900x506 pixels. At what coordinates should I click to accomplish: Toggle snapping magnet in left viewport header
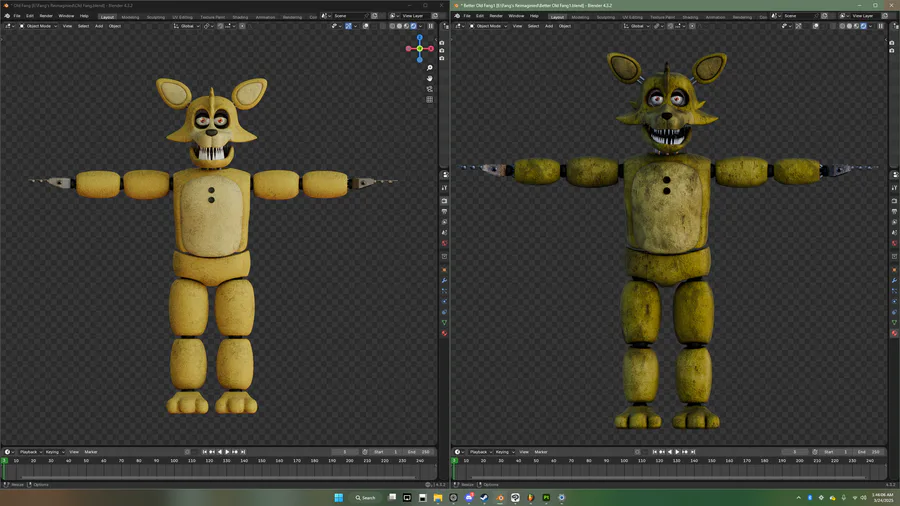coord(220,26)
